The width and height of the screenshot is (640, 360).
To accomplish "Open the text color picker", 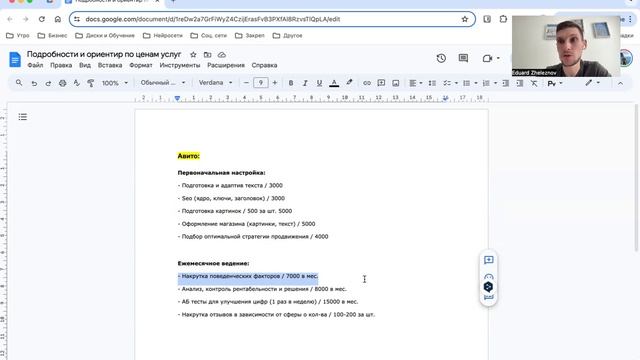I will pyautogui.click(x=334, y=83).
